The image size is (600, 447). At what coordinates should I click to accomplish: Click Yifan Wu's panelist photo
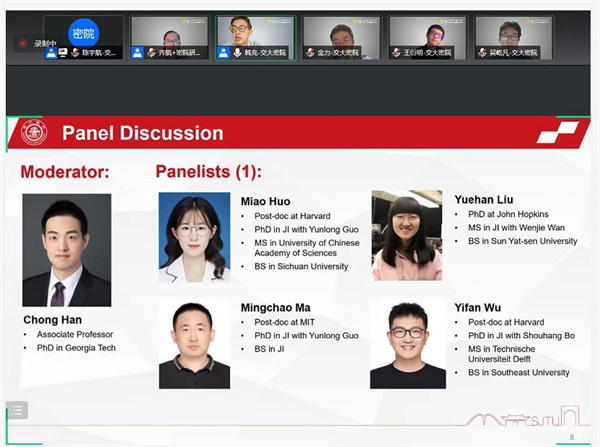407,343
